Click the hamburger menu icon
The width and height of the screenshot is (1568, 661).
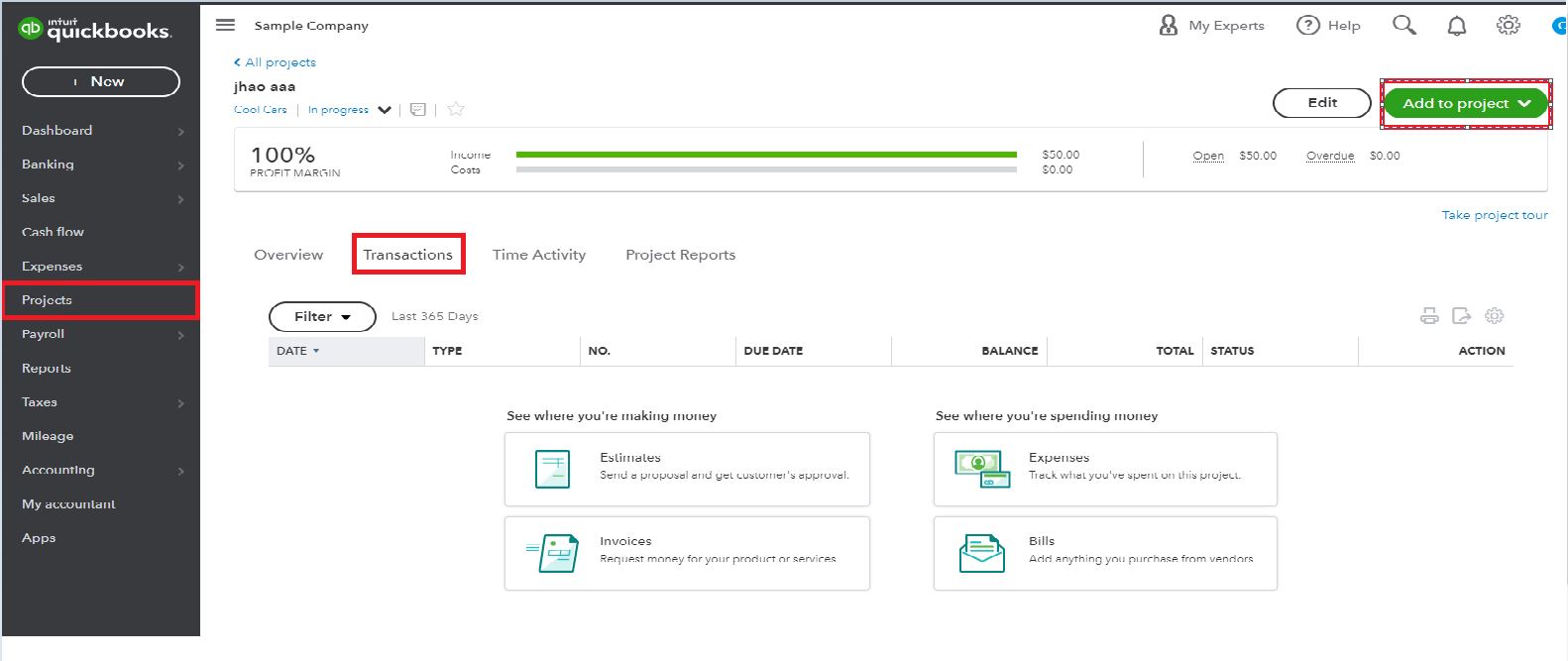point(225,25)
